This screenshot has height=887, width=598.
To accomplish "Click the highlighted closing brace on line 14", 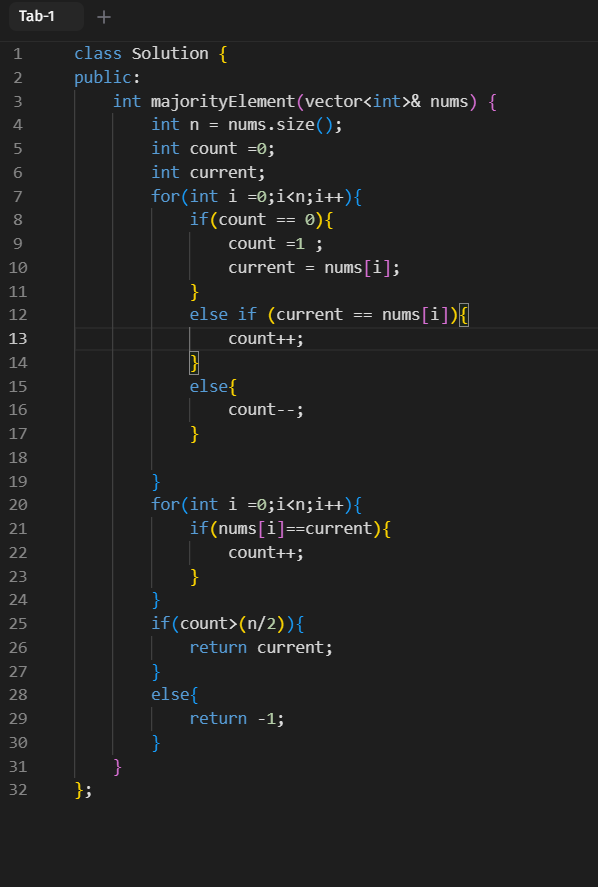I will coord(194,363).
